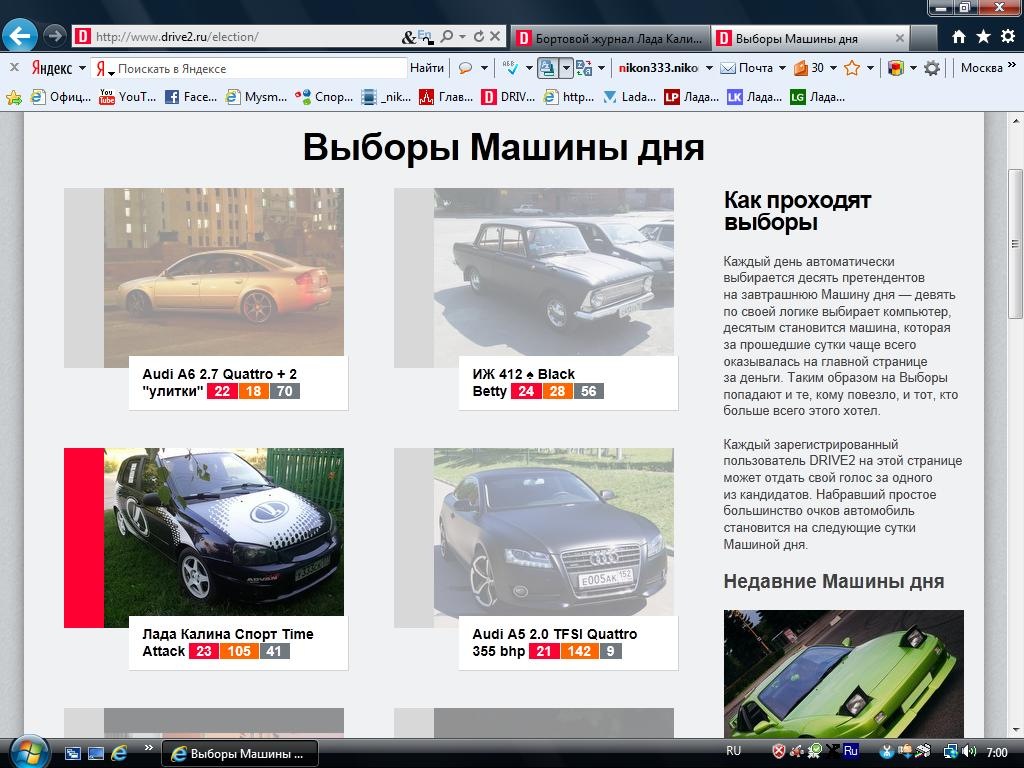Click the address bar search magnifier icon
This screenshot has height=768, width=1024.
click(447, 37)
